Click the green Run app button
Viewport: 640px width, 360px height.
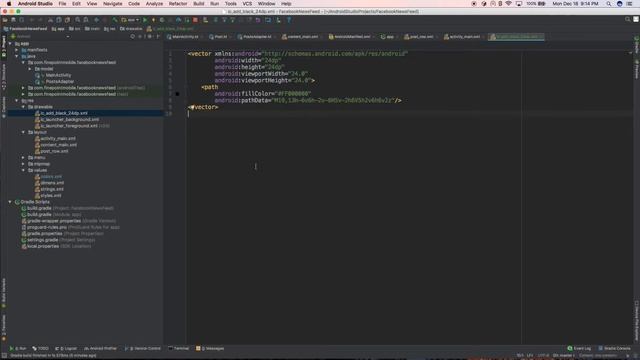(x=145, y=20)
